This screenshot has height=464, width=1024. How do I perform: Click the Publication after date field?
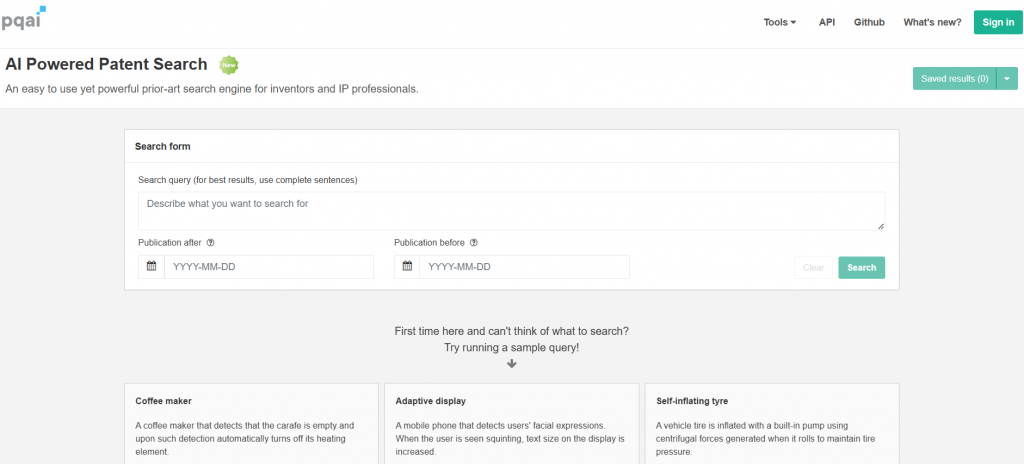(268, 267)
